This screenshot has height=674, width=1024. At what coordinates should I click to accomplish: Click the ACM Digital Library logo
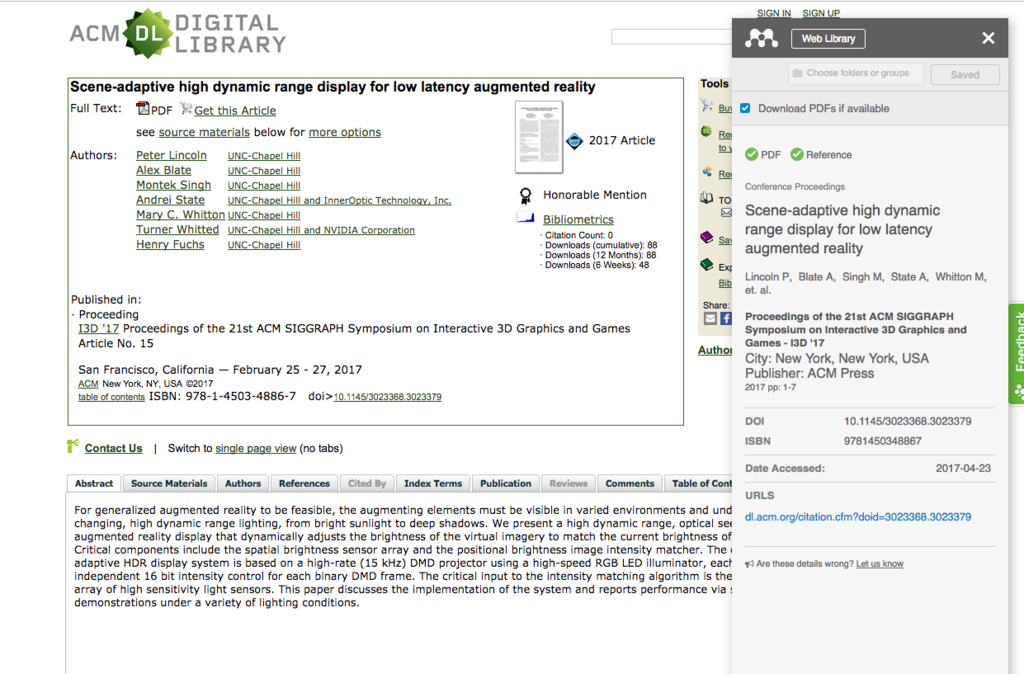click(178, 33)
